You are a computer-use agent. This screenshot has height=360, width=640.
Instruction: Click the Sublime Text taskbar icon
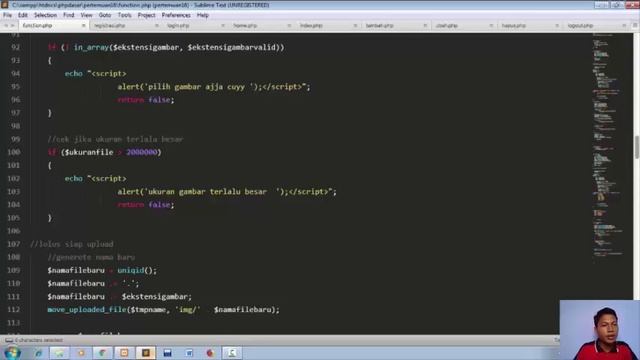click(146, 353)
